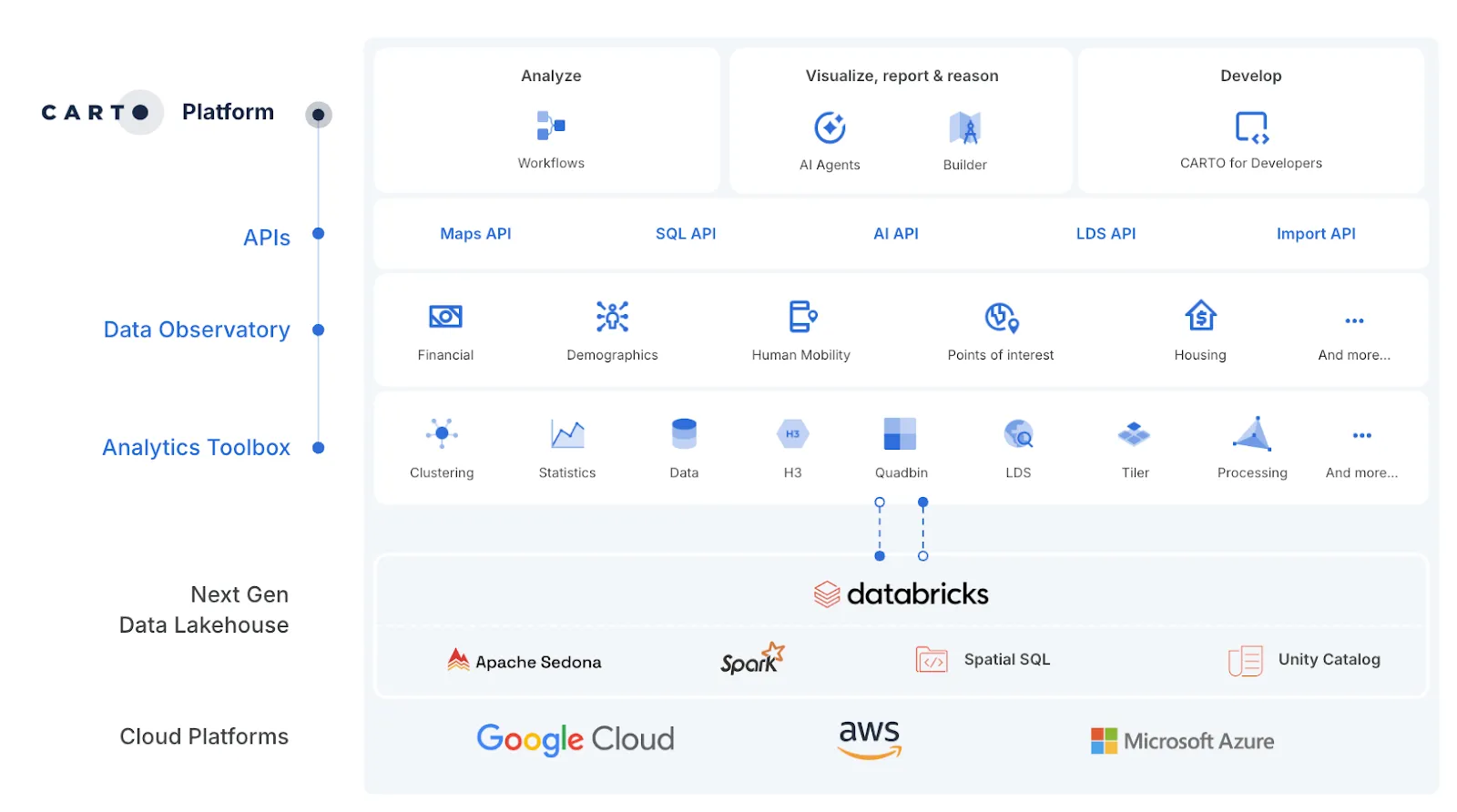Select the Quadbin grid icon
The width and height of the screenshot is (1457, 812).
click(901, 434)
